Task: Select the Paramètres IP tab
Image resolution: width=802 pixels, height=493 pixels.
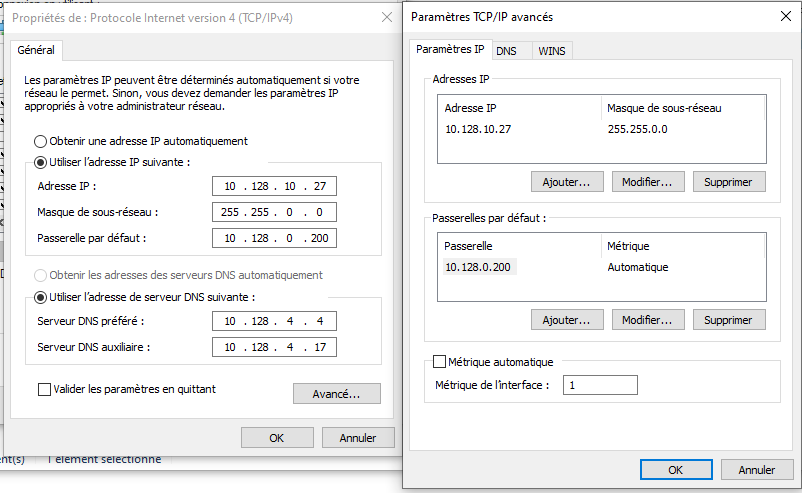Action: click(x=450, y=49)
